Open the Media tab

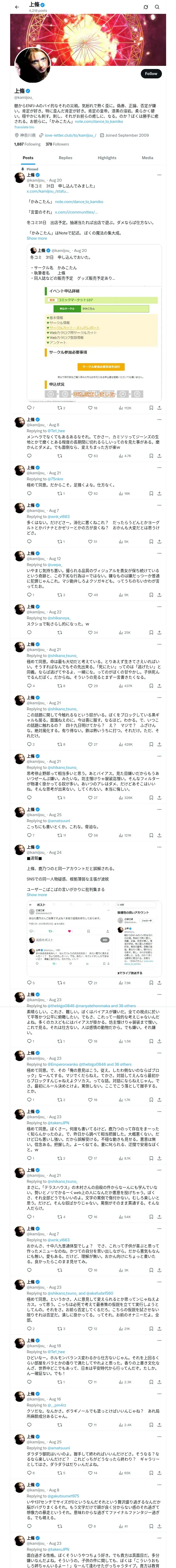[x=148, y=158]
